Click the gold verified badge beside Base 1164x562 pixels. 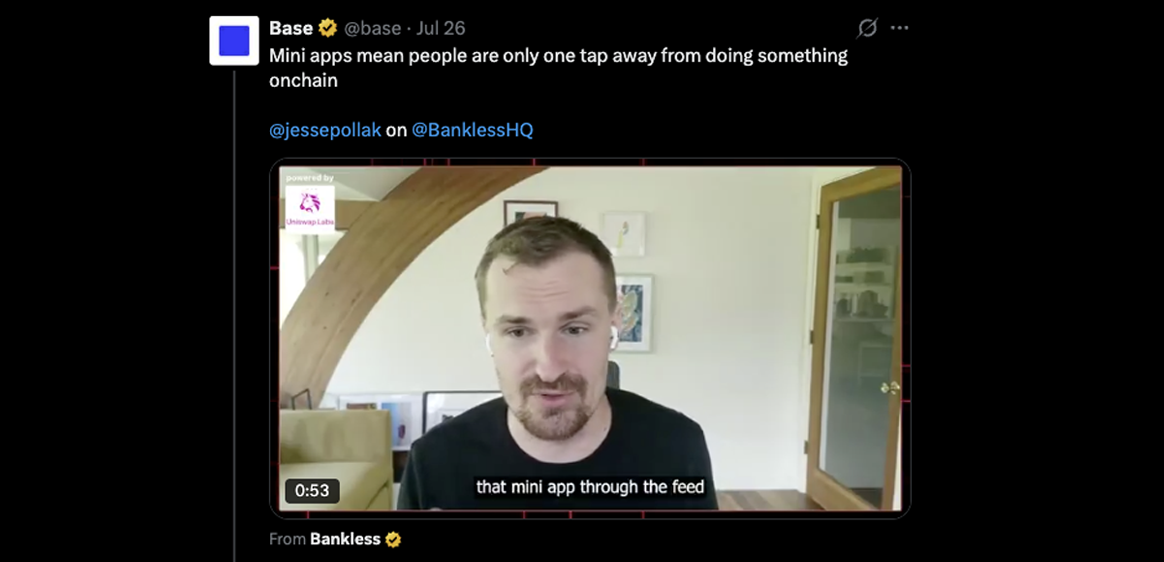[x=327, y=28]
